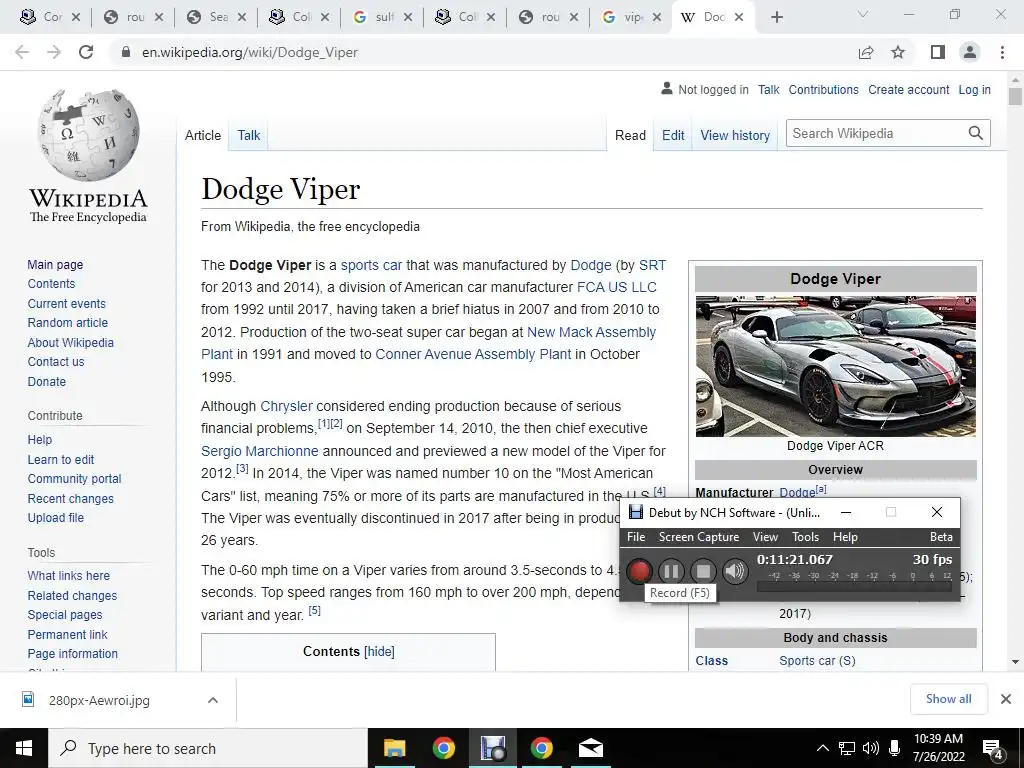Open the Mail app from taskbar
Viewport: 1024px width, 768px height.
pyautogui.click(x=591, y=748)
